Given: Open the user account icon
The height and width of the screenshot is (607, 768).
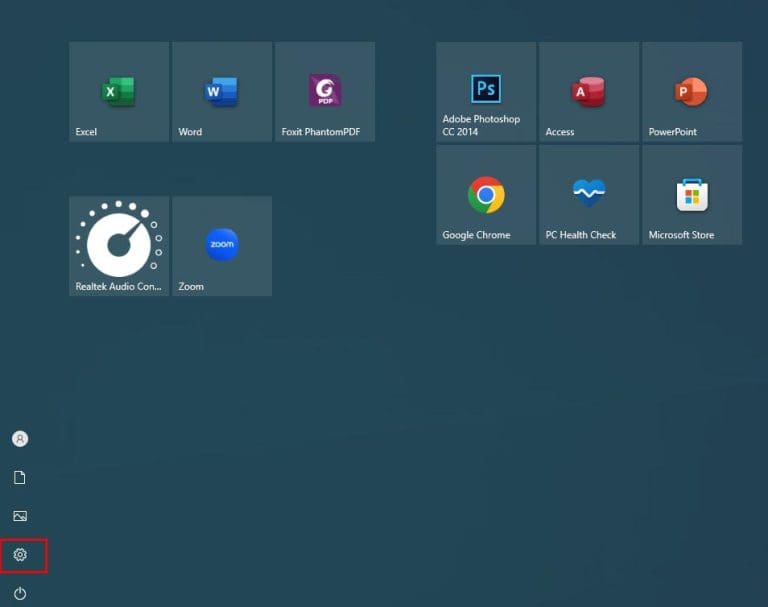Looking at the screenshot, I should coord(20,439).
